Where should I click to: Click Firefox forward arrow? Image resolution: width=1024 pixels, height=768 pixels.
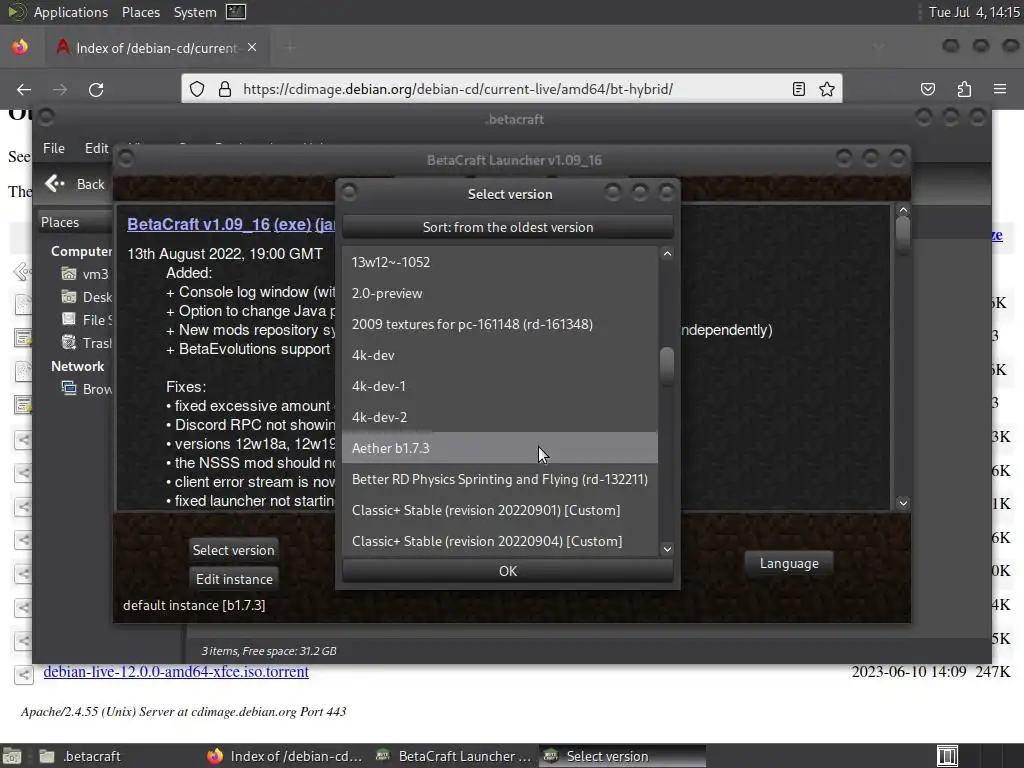[x=59, y=89]
